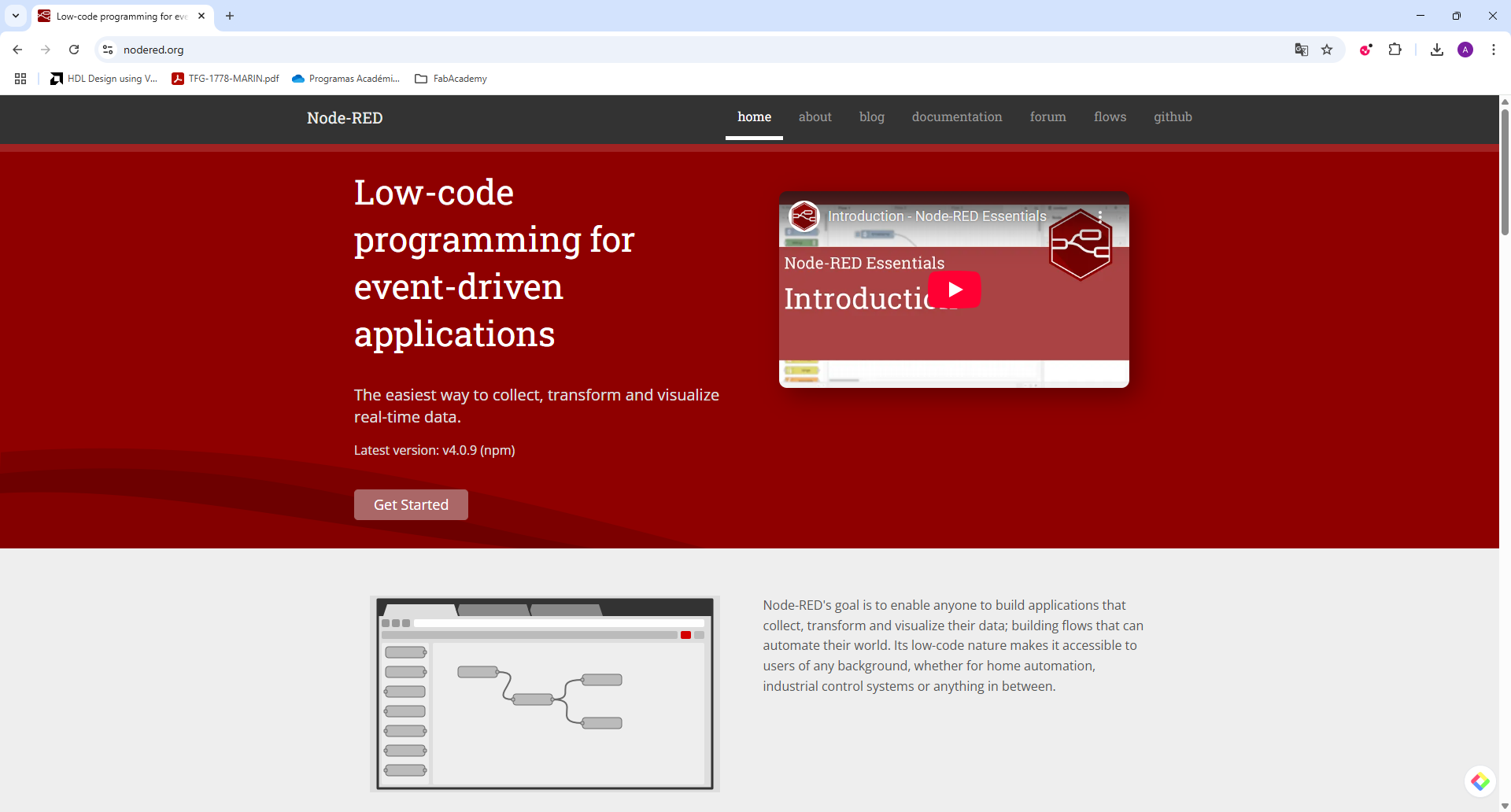Open the HDL Design using V... bookmark
Image resolution: width=1511 pixels, height=812 pixels.
pos(104,79)
